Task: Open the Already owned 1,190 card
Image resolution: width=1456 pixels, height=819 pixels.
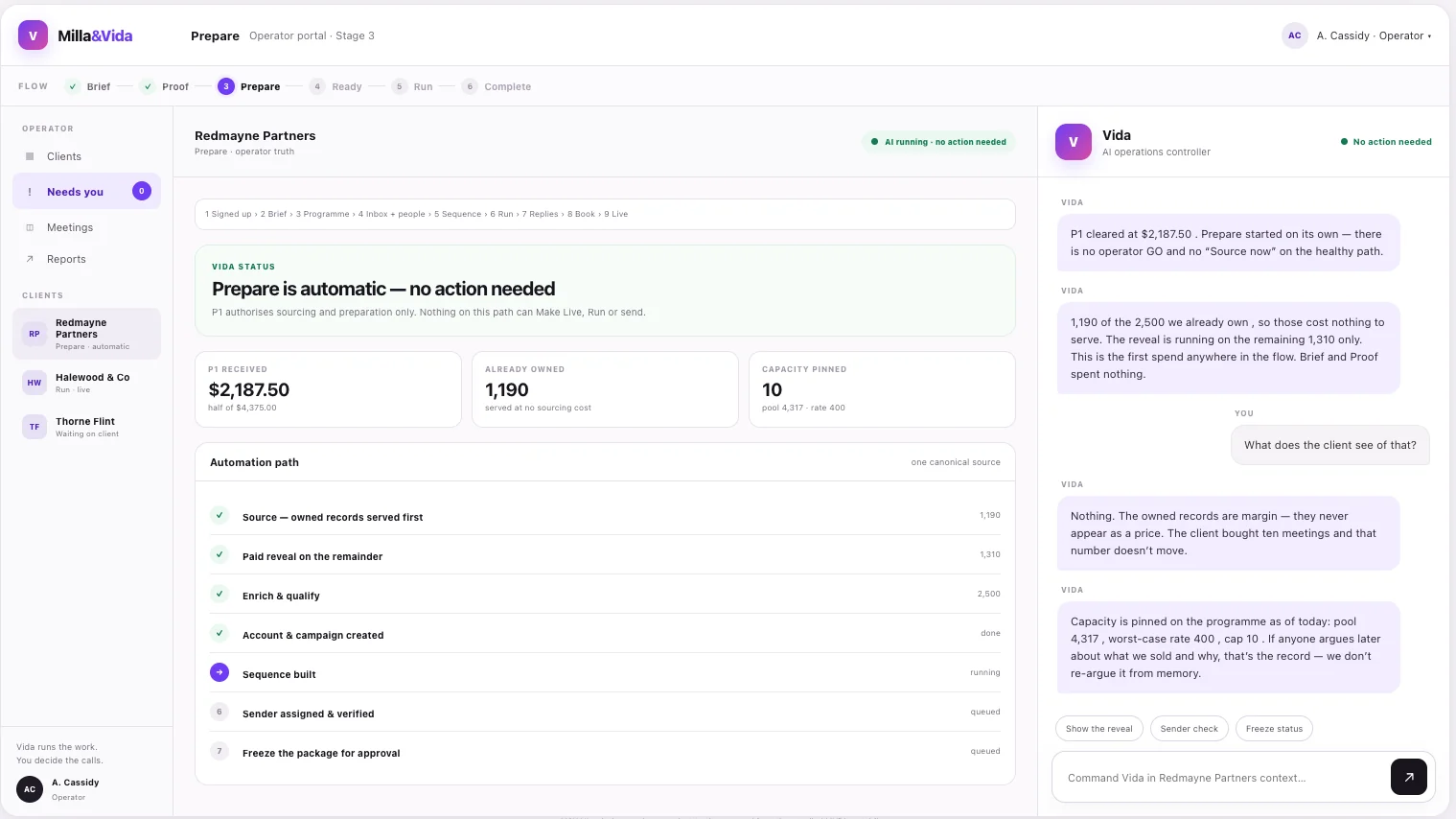Action: pyautogui.click(x=605, y=389)
